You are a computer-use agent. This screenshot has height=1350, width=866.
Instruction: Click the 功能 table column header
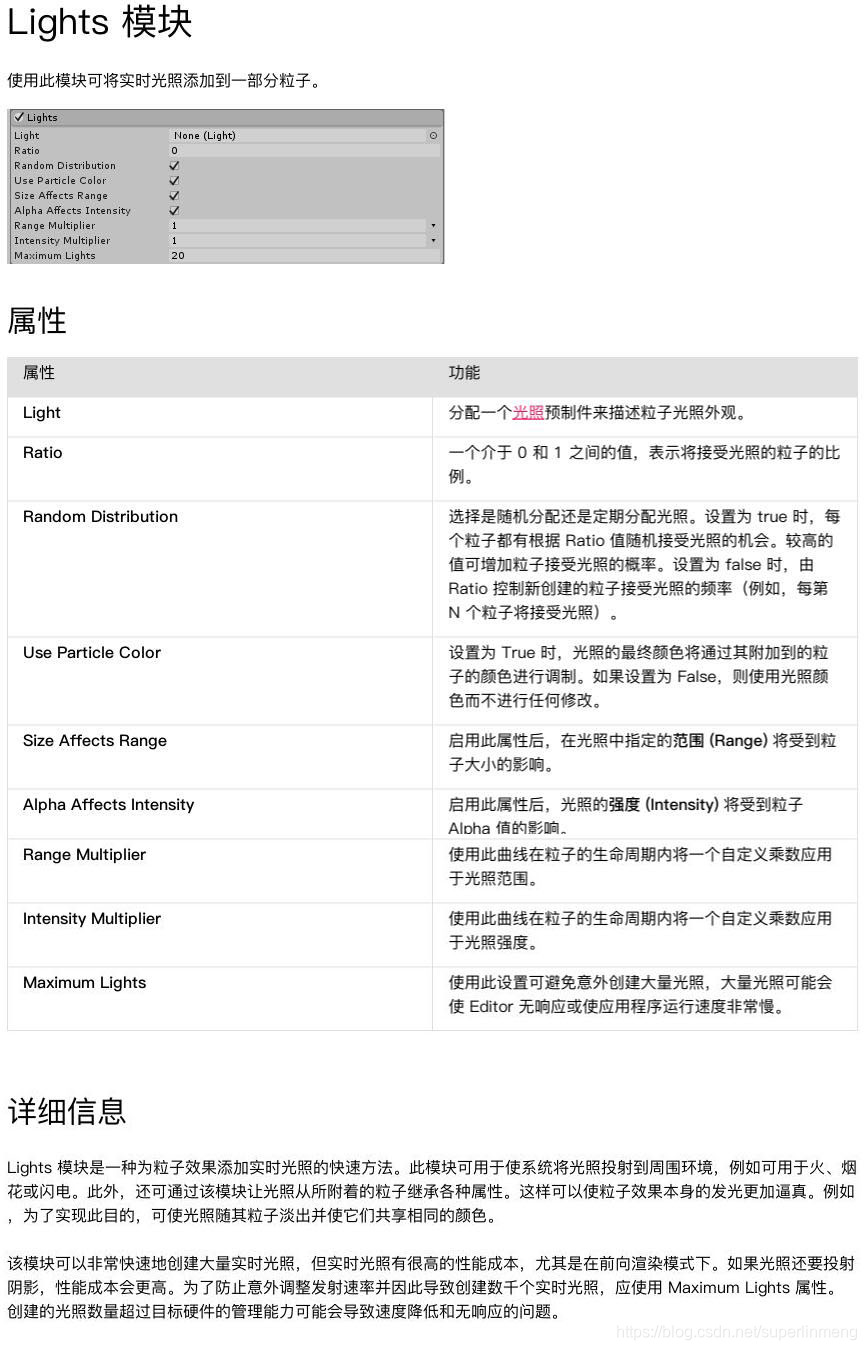click(x=464, y=373)
